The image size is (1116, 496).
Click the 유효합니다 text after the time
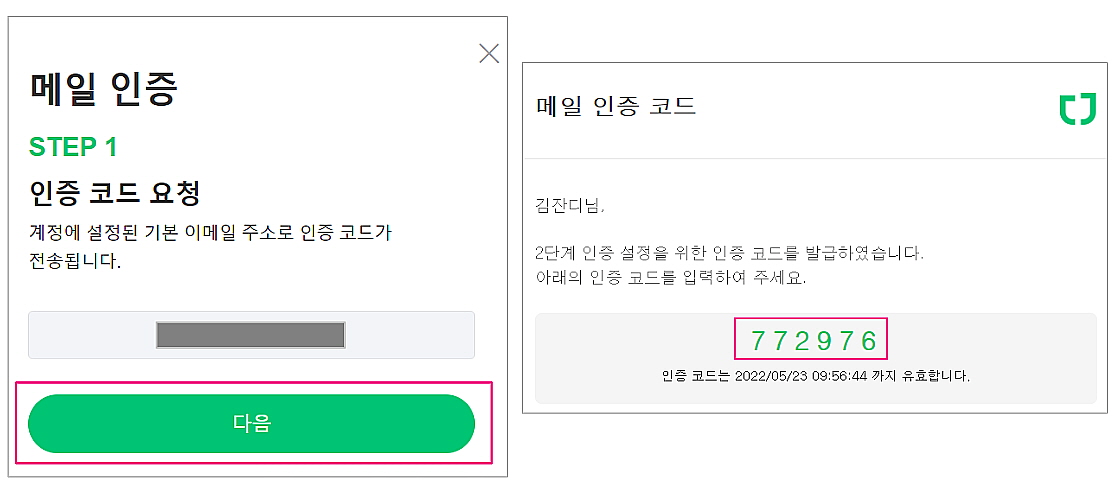click(x=938, y=377)
